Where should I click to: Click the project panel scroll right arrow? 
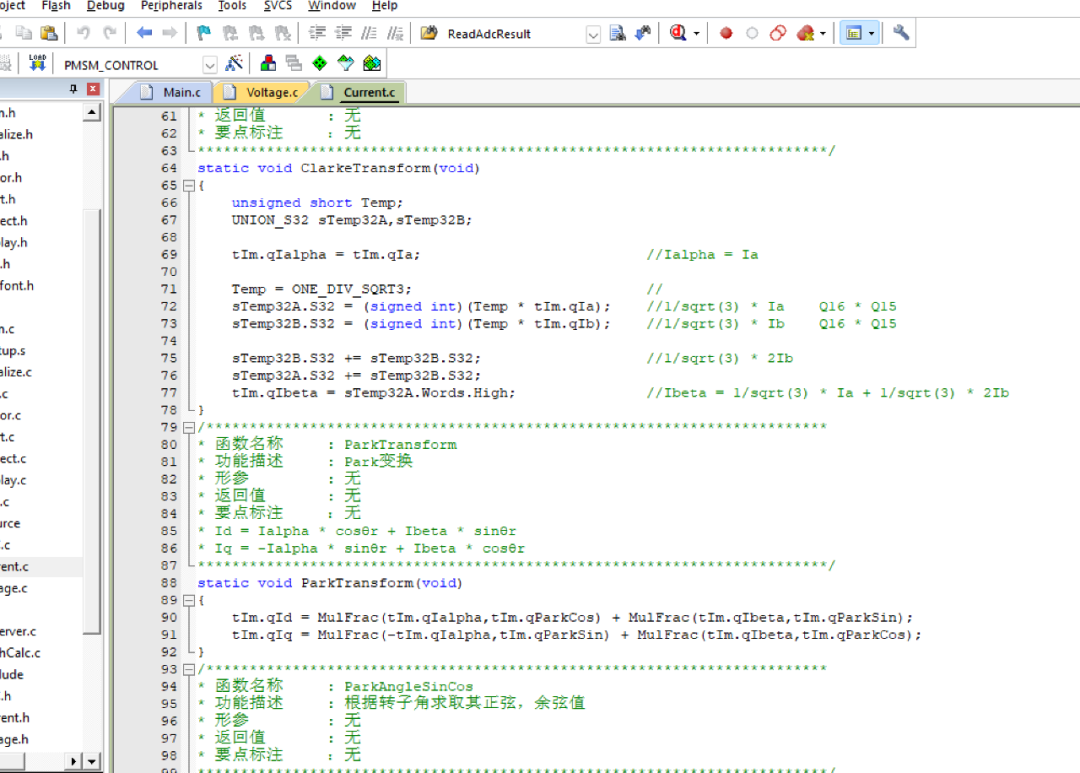(x=74, y=761)
